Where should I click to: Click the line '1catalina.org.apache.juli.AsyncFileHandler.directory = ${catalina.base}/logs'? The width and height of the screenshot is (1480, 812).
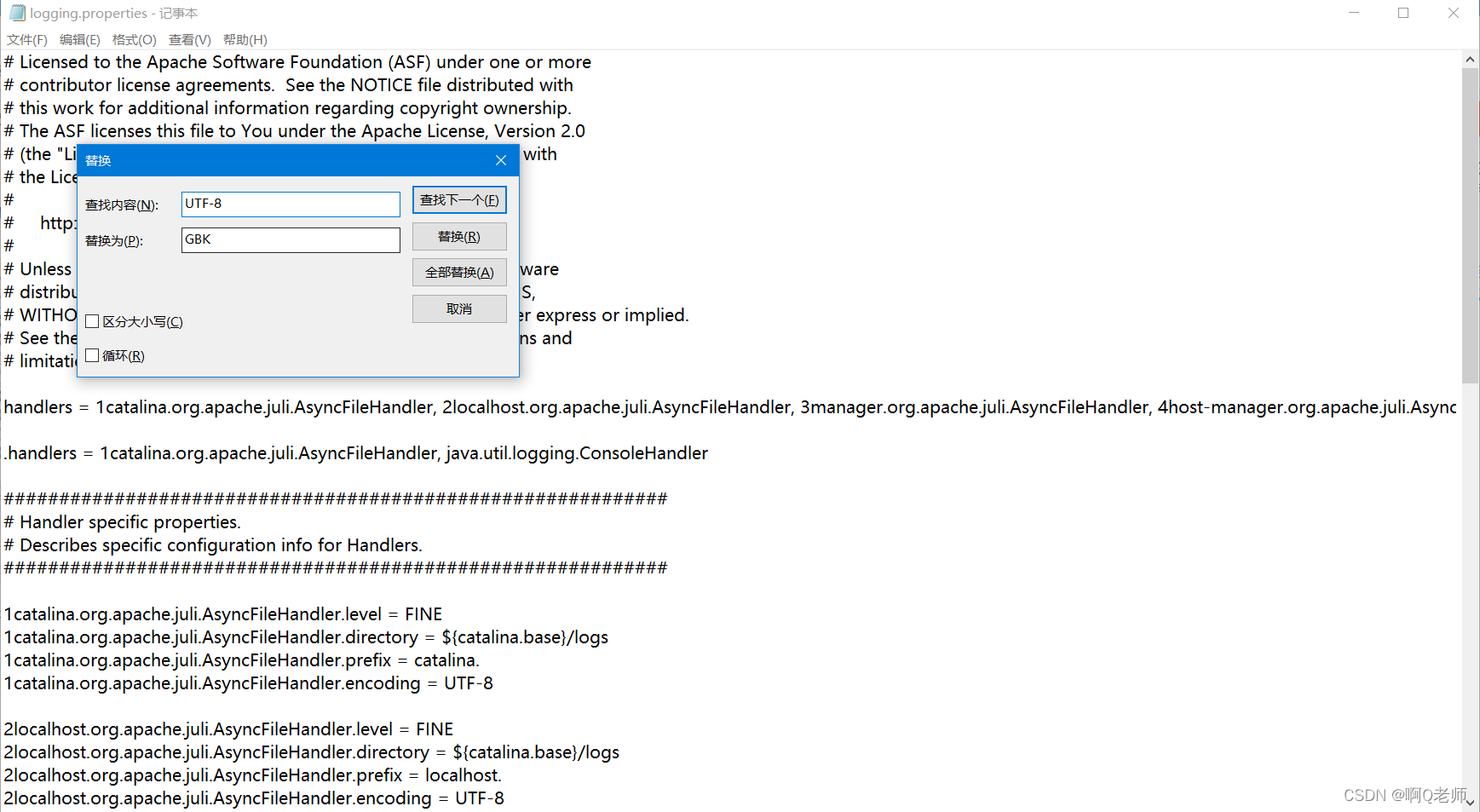pyautogui.click(x=306, y=637)
